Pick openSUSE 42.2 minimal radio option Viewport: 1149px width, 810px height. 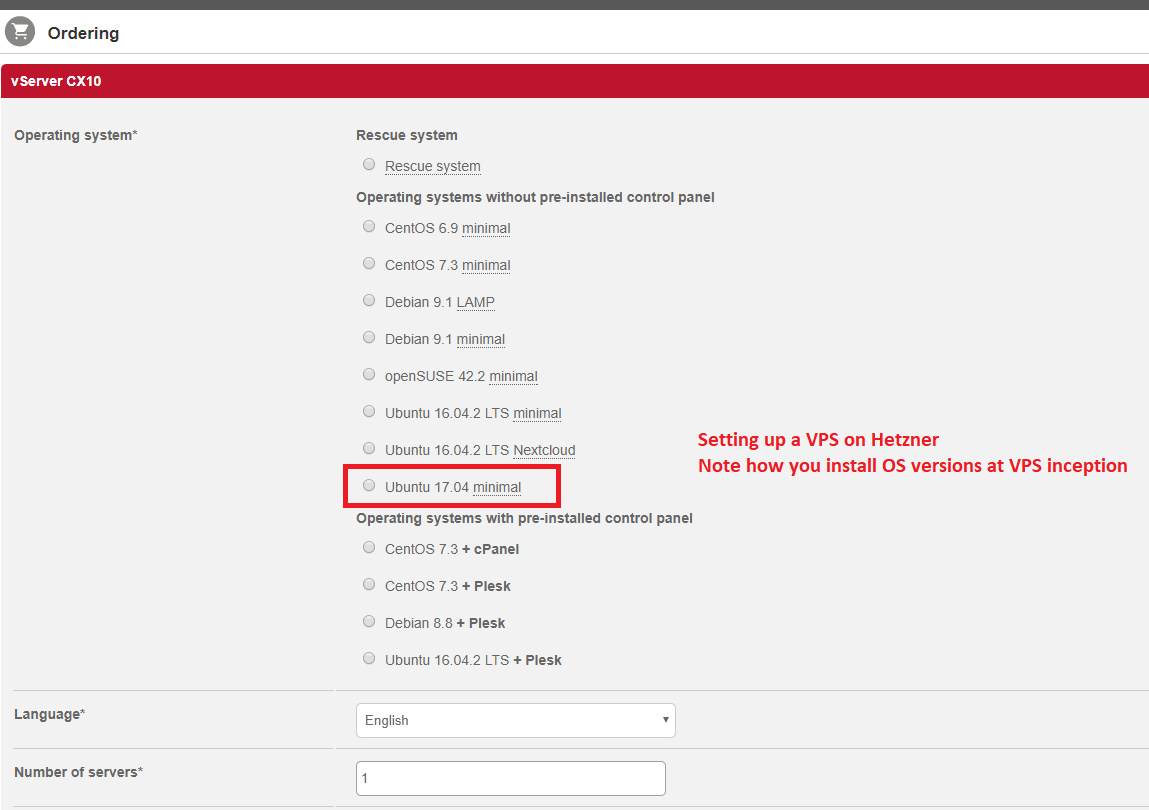point(369,375)
